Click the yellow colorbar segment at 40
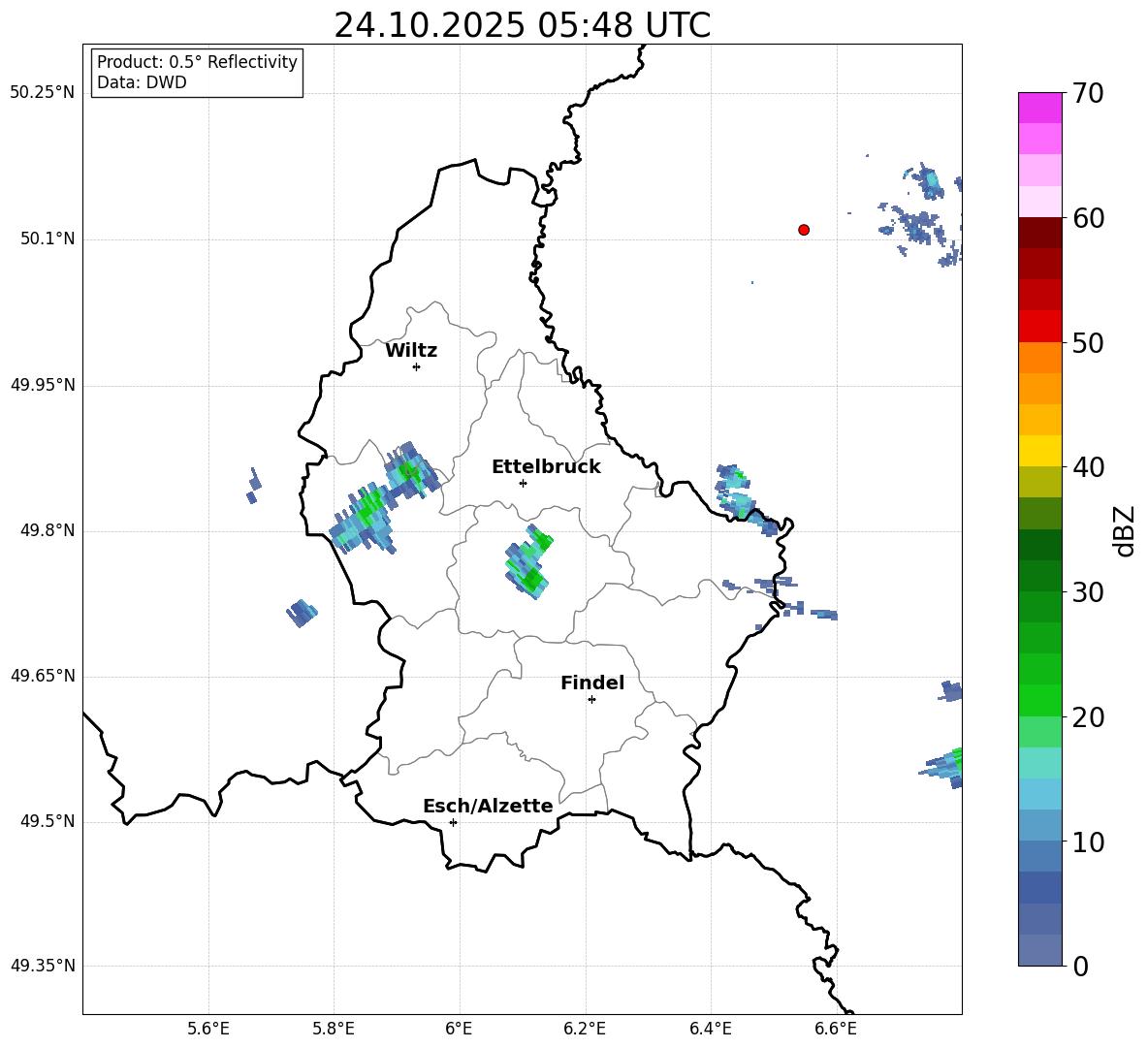 tap(1039, 451)
